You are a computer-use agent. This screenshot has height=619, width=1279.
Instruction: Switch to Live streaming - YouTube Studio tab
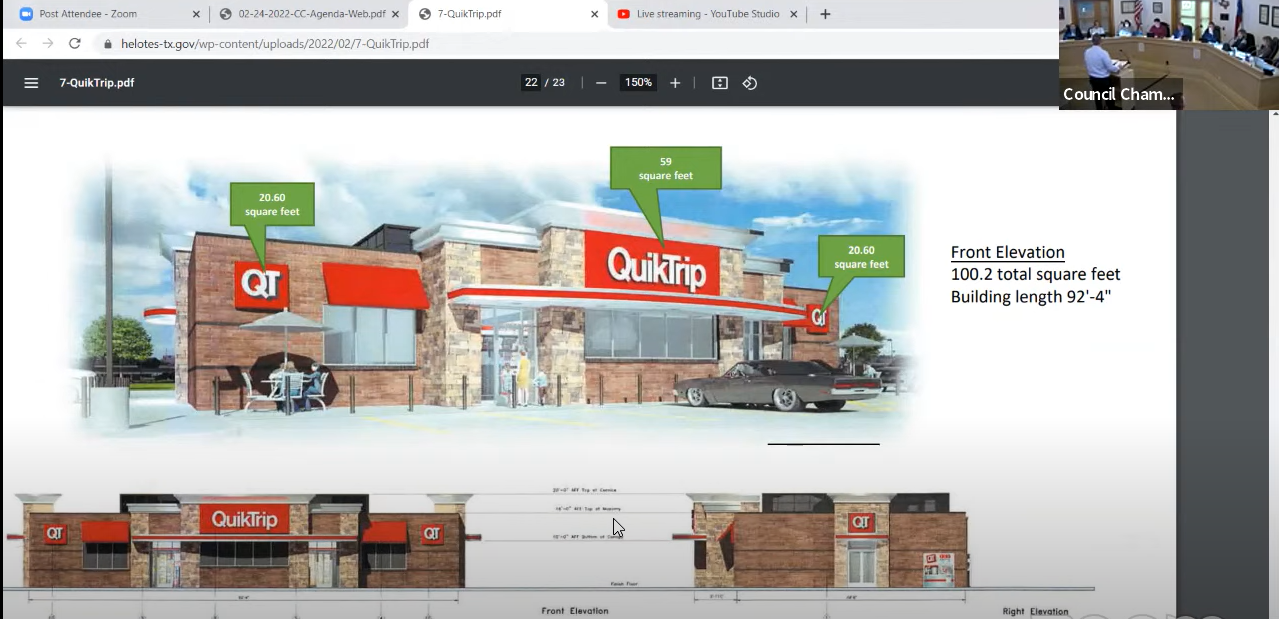(708, 14)
